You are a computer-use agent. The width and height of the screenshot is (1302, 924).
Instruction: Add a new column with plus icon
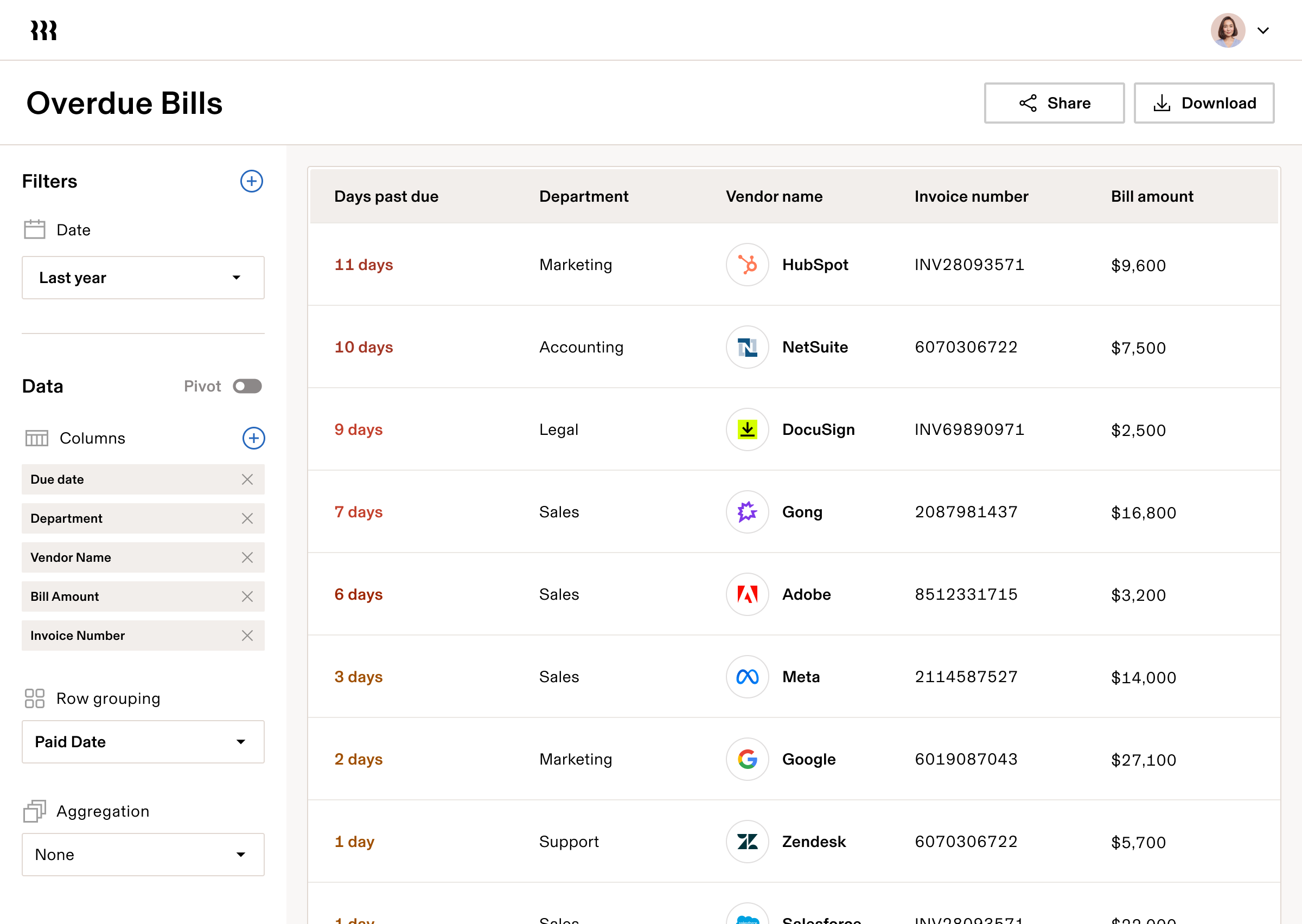point(253,438)
